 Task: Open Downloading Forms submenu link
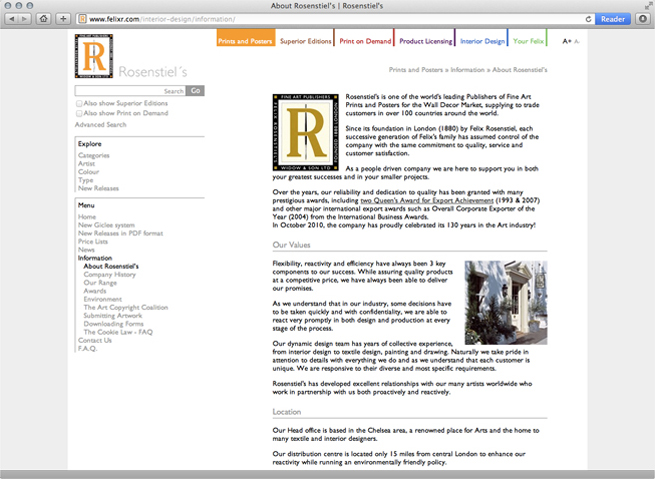[x=113, y=324]
